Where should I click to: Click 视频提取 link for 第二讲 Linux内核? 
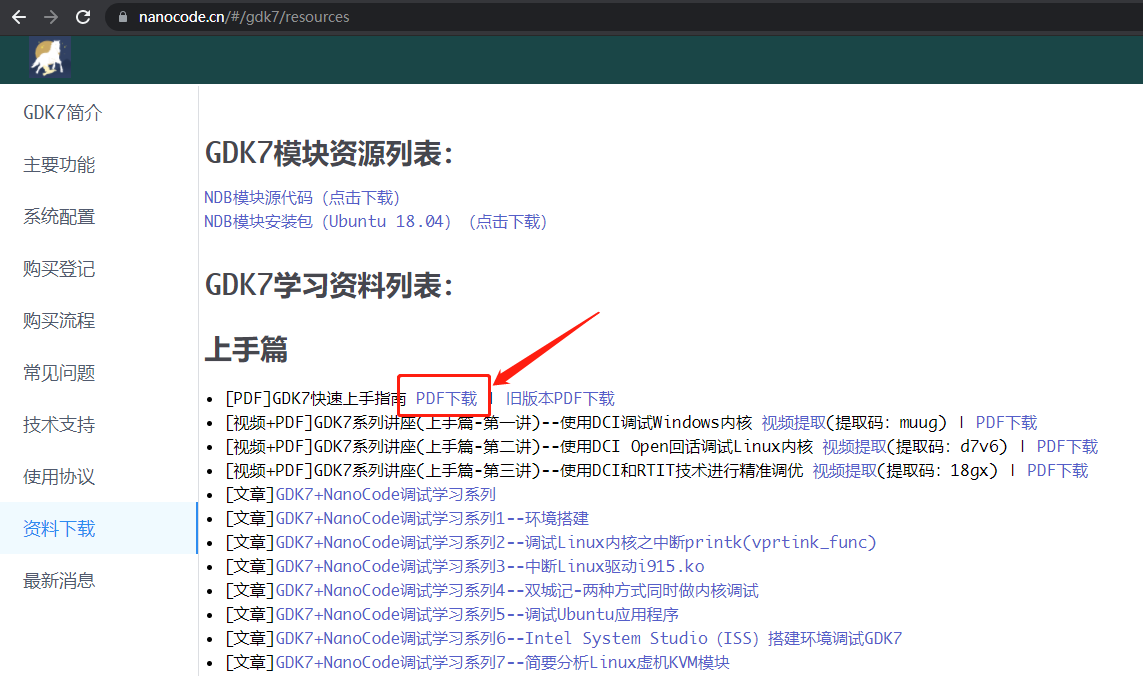coord(854,447)
